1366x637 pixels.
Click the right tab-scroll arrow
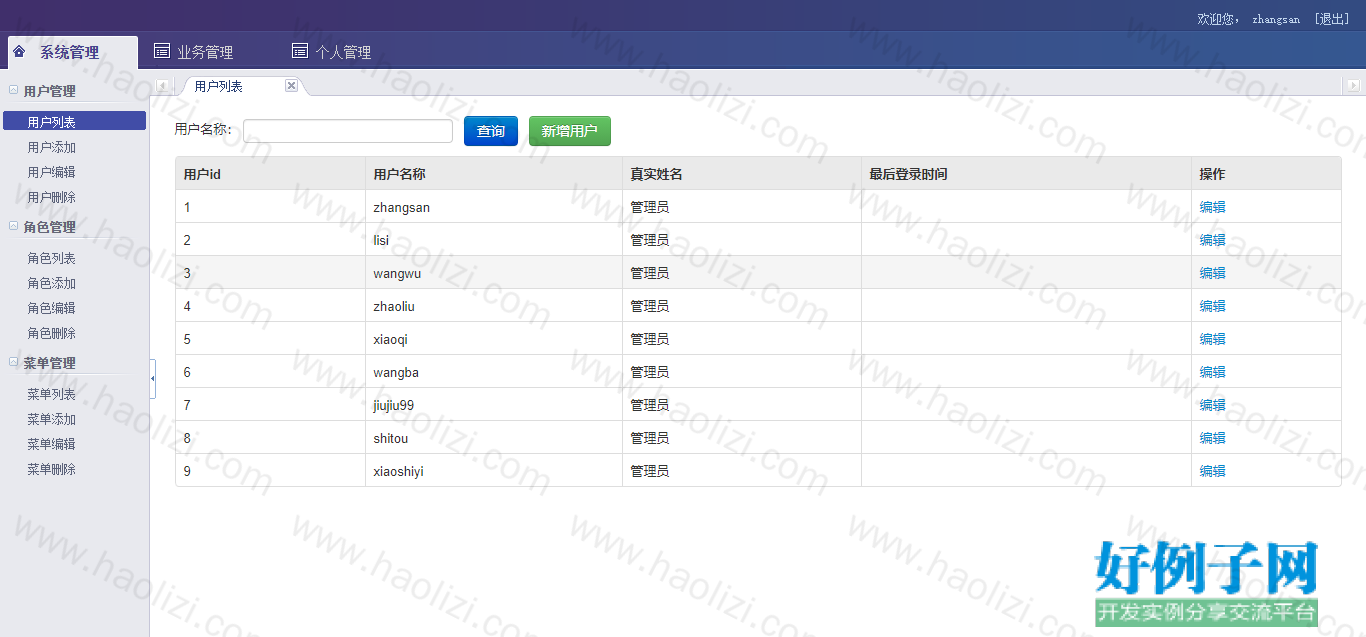[1353, 87]
